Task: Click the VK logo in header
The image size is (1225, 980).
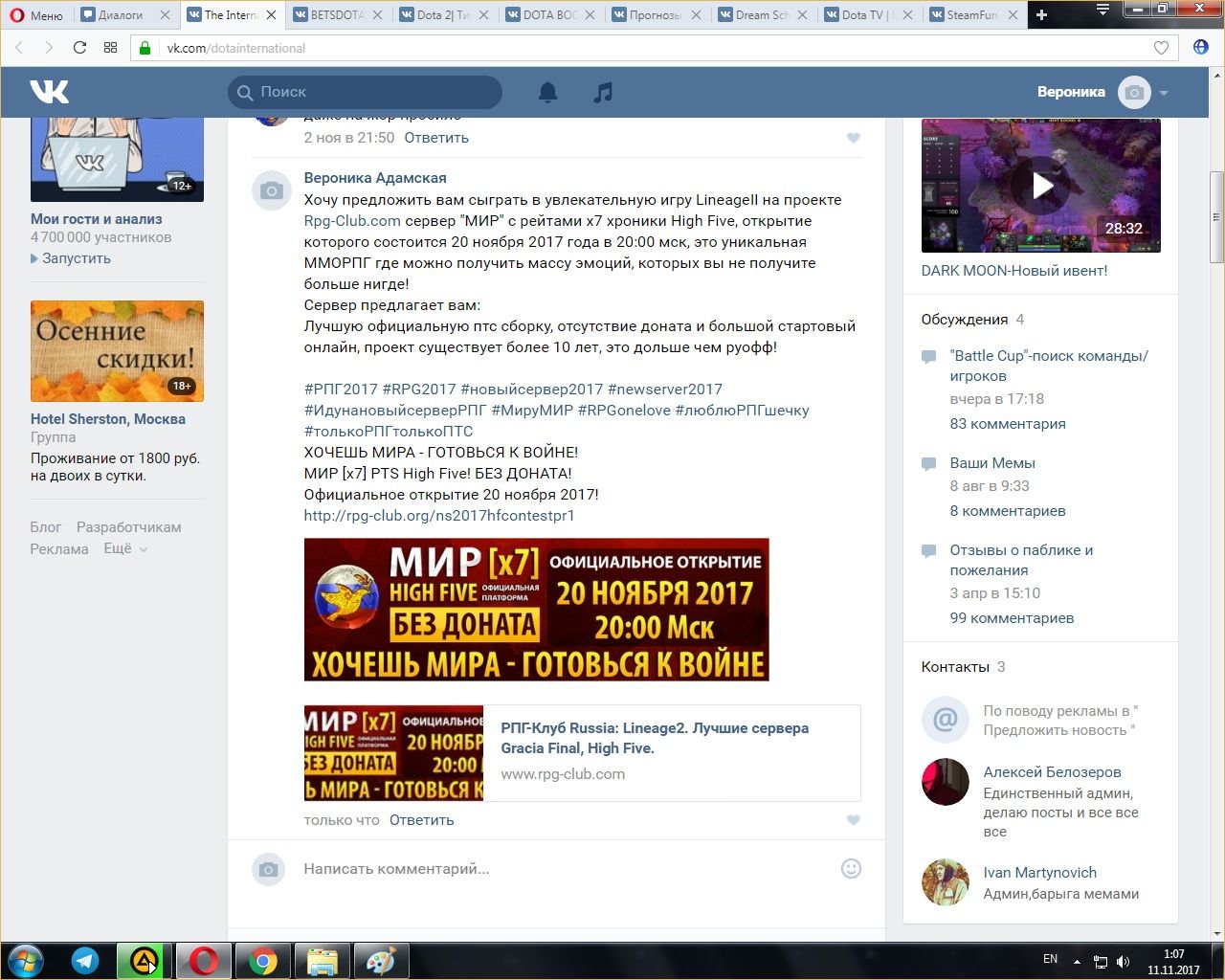Action: click(49, 92)
